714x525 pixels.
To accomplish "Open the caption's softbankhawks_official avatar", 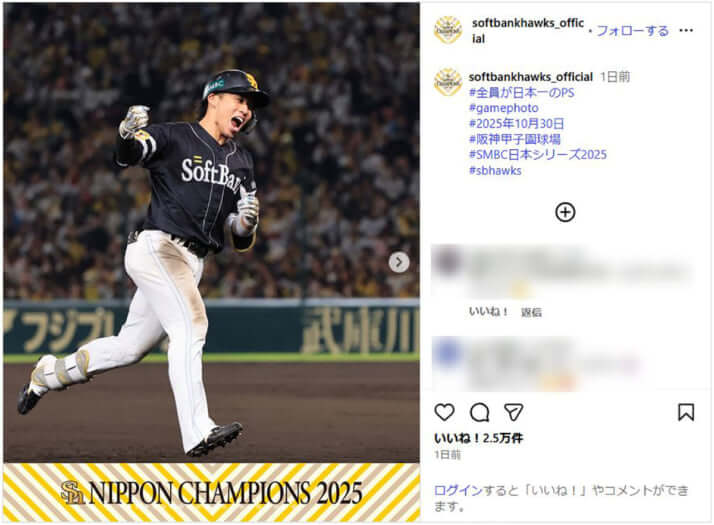I will pos(449,82).
